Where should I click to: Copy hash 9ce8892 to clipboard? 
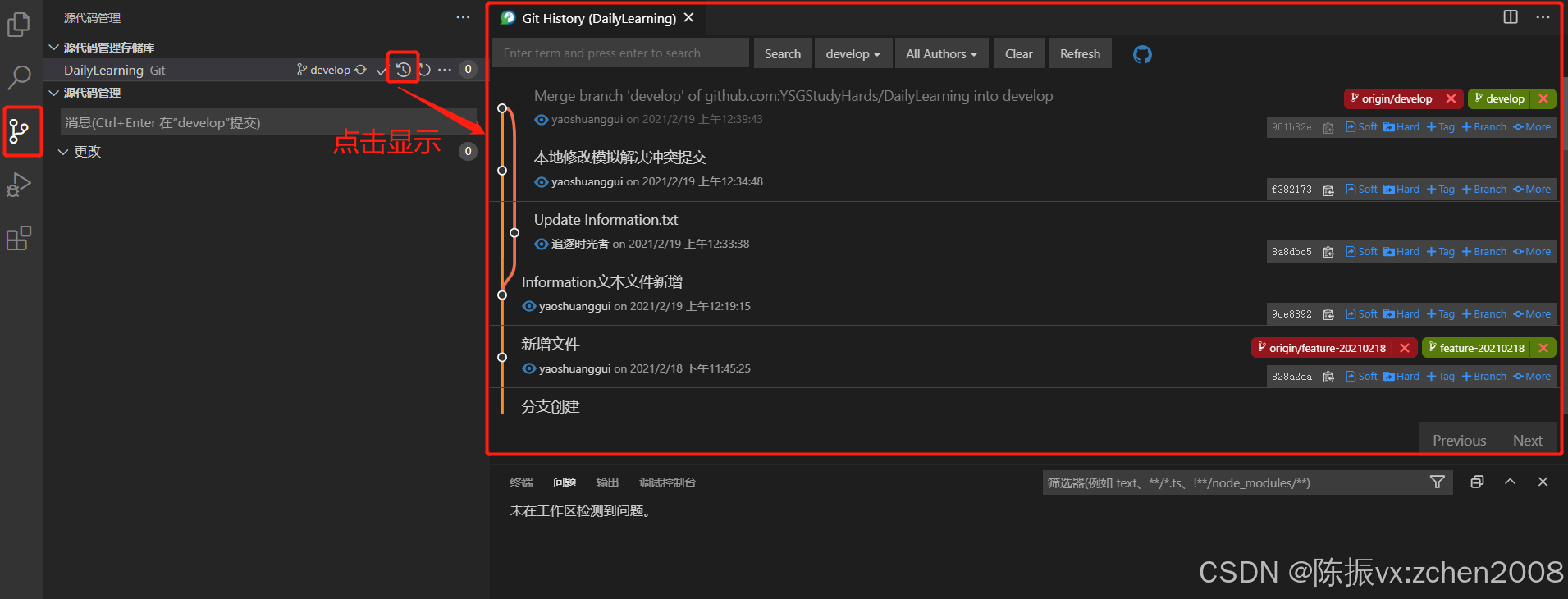[x=1328, y=314]
